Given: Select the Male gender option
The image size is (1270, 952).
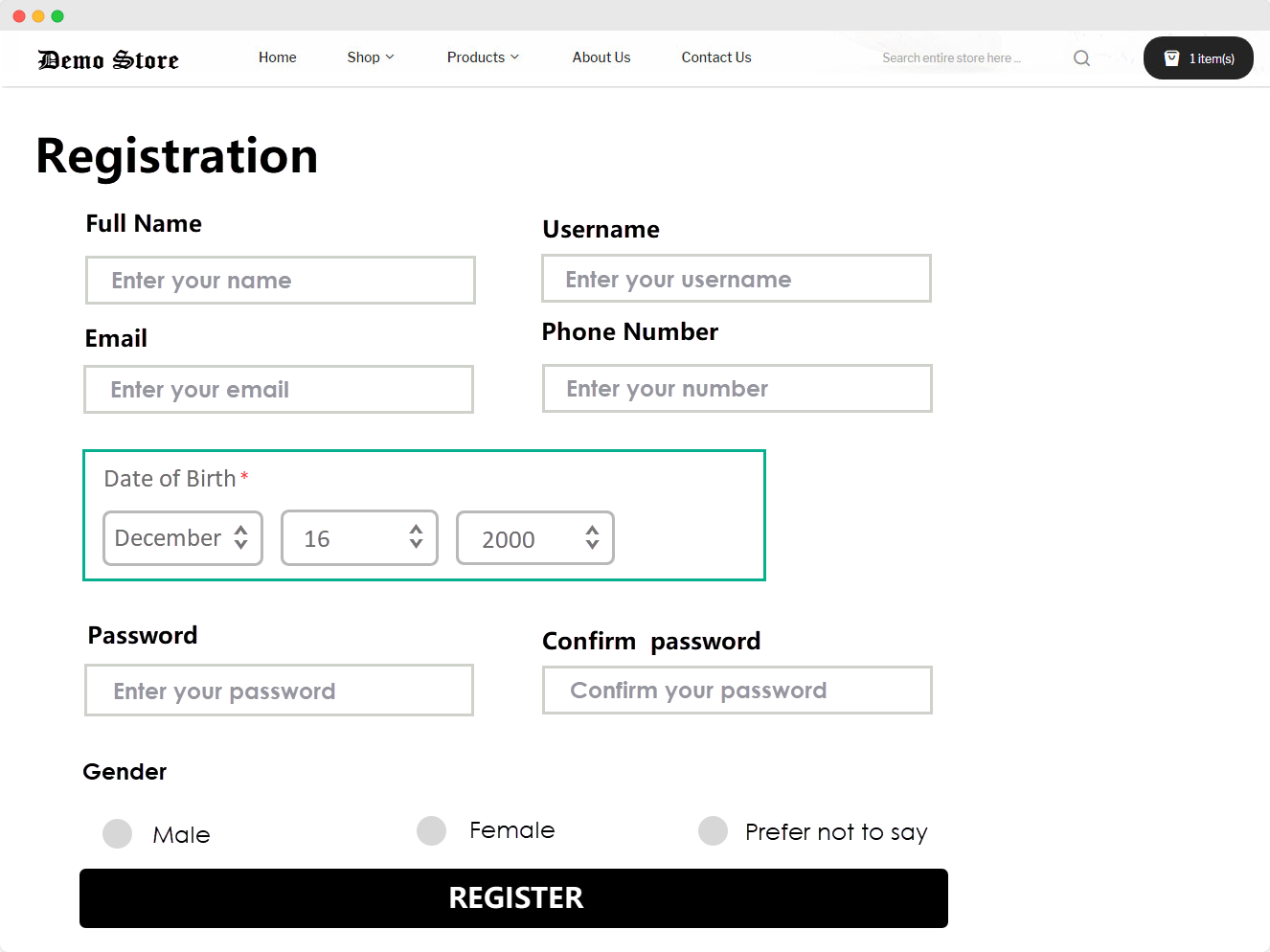Looking at the screenshot, I should 118,833.
